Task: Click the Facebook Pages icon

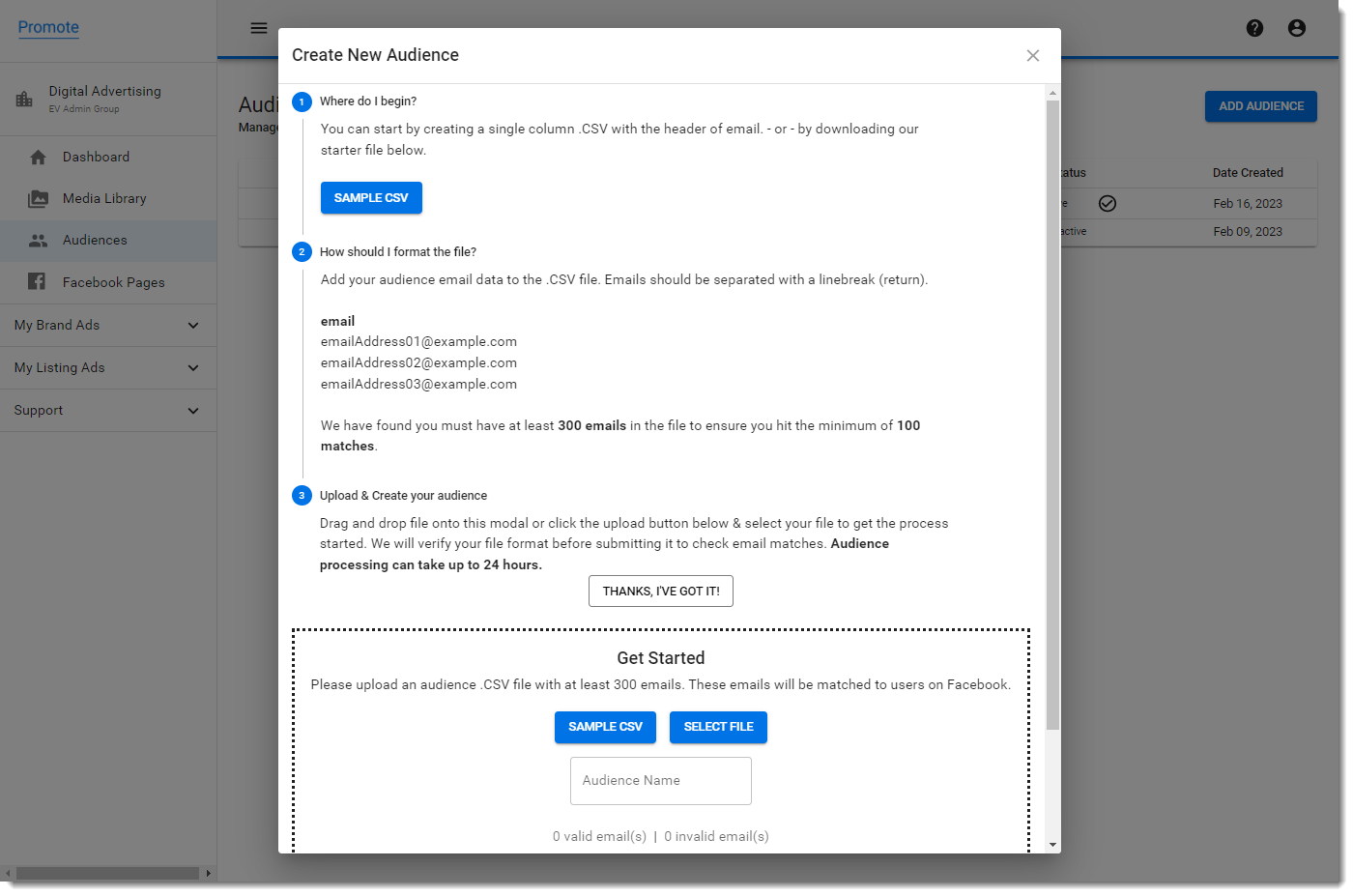Action: 38,282
